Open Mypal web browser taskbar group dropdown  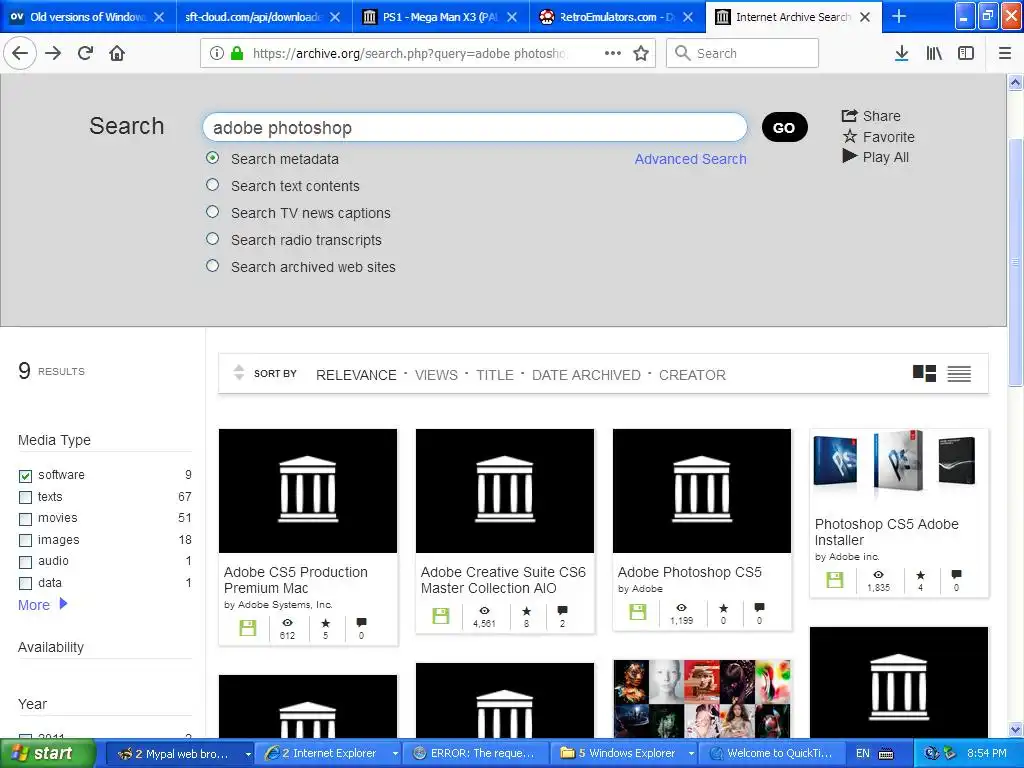click(248, 754)
